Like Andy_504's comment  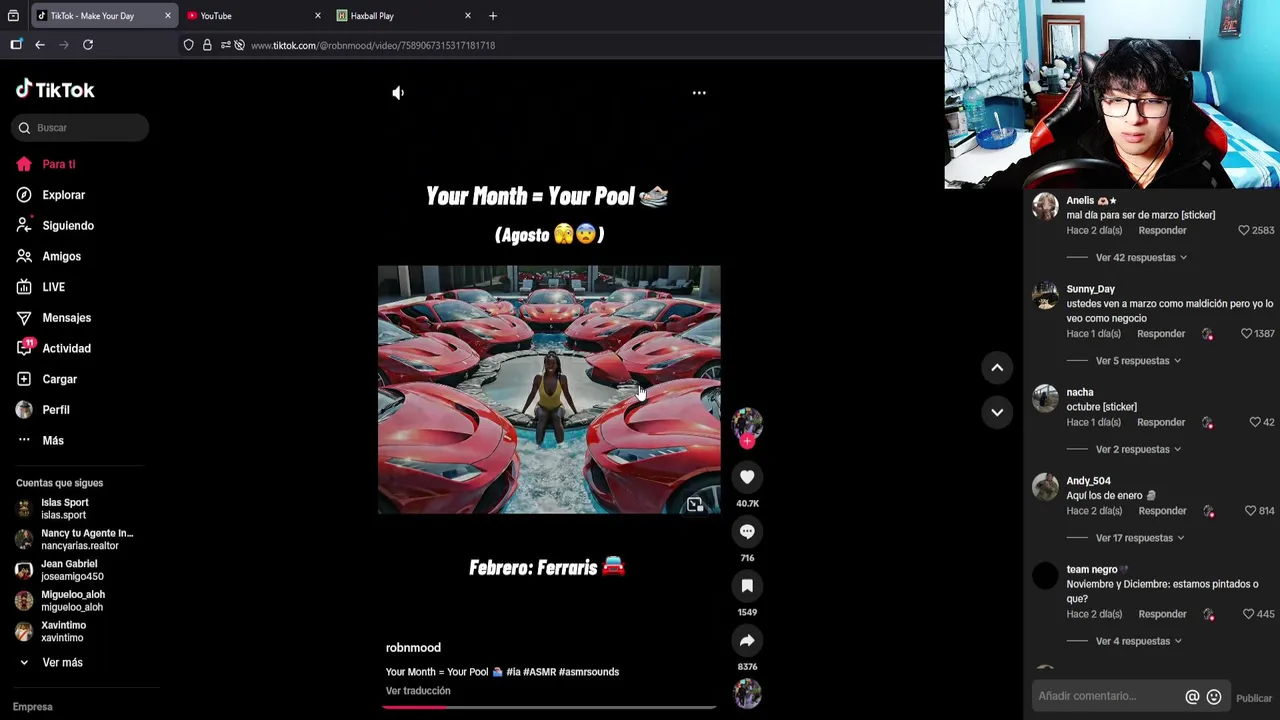point(1250,511)
